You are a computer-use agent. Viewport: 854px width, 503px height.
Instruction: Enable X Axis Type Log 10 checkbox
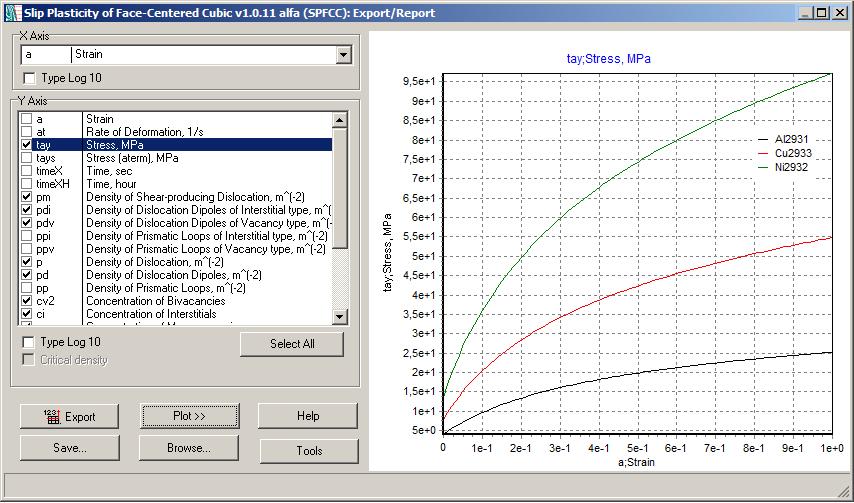pyautogui.click(x=29, y=78)
